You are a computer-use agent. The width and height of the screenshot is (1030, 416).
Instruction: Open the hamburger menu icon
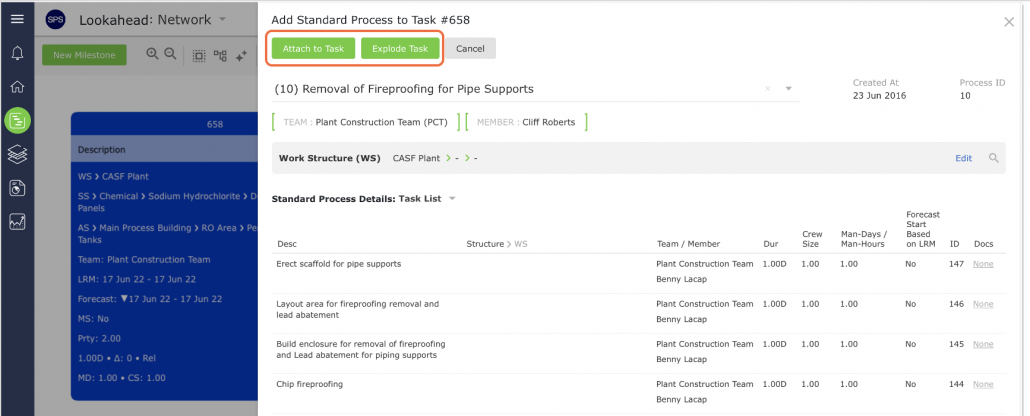(x=17, y=18)
